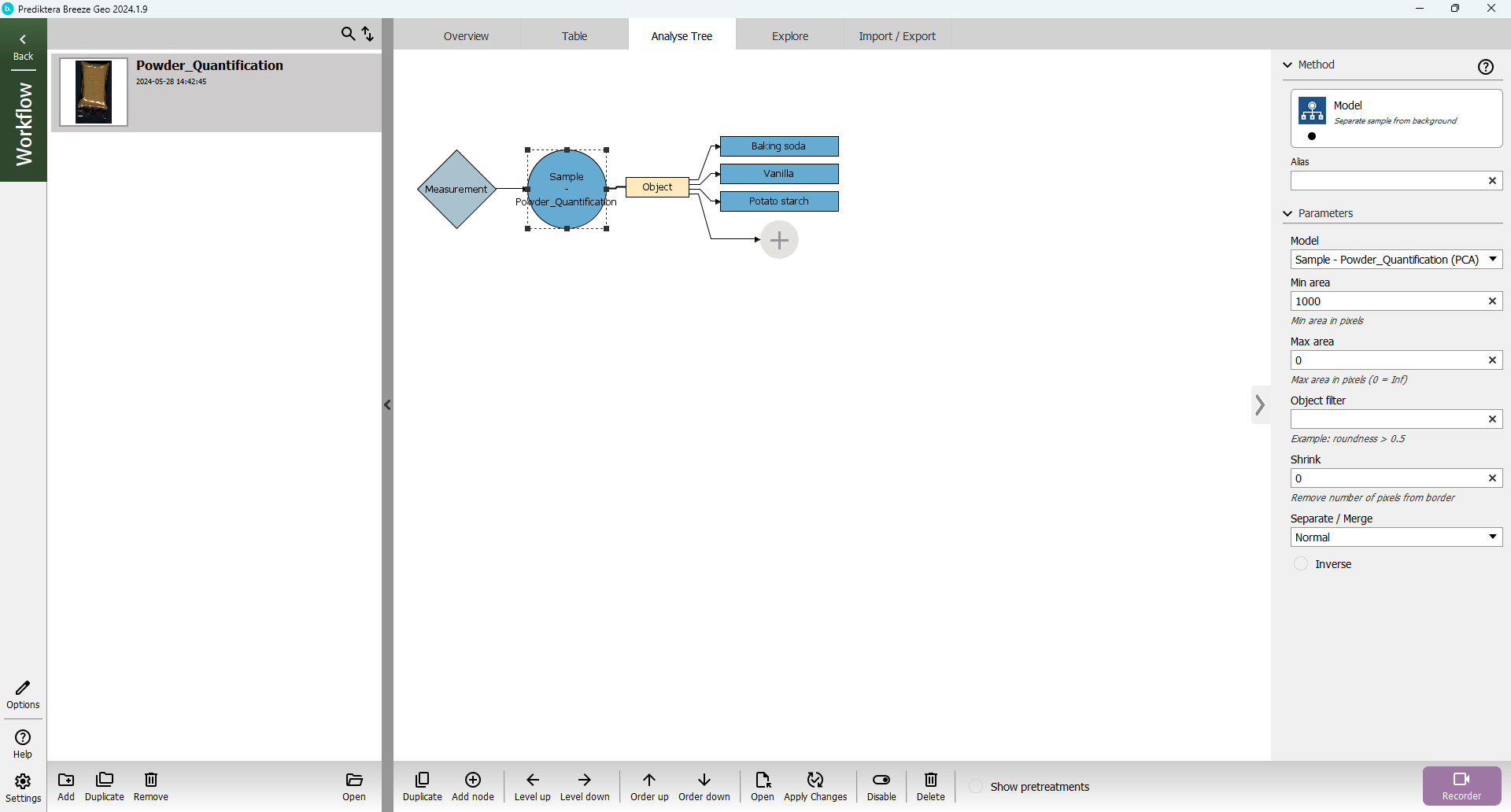Open Method help question mark
Image resolution: width=1511 pixels, height=812 pixels.
(1485, 67)
